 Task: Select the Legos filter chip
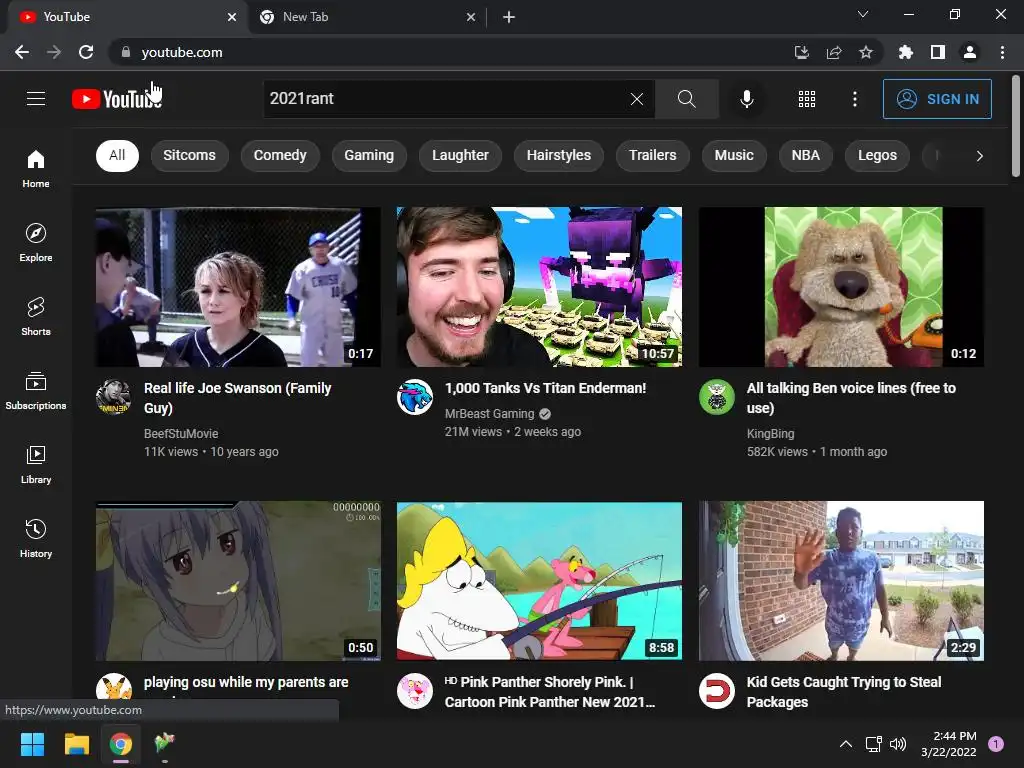pyautogui.click(x=877, y=155)
